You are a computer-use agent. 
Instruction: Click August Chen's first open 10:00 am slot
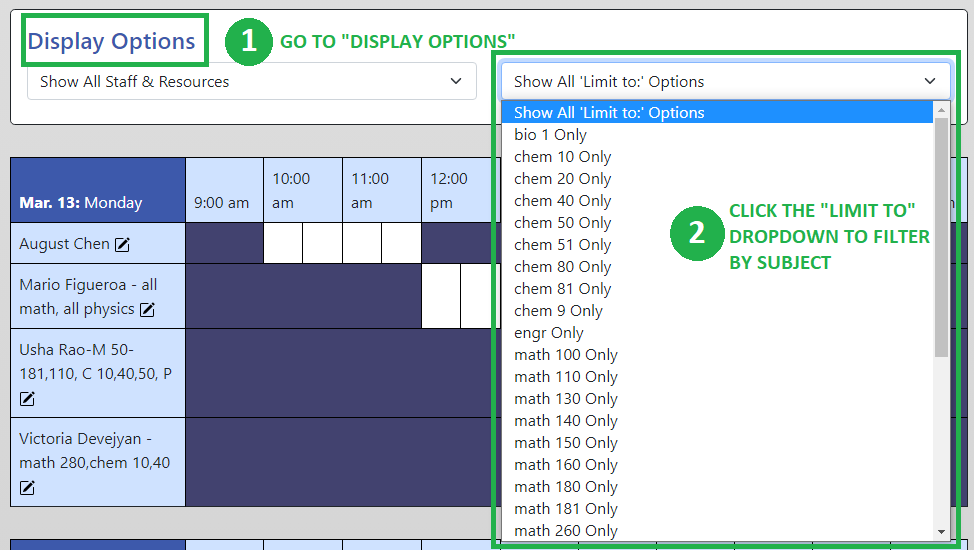click(x=283, y=243)
